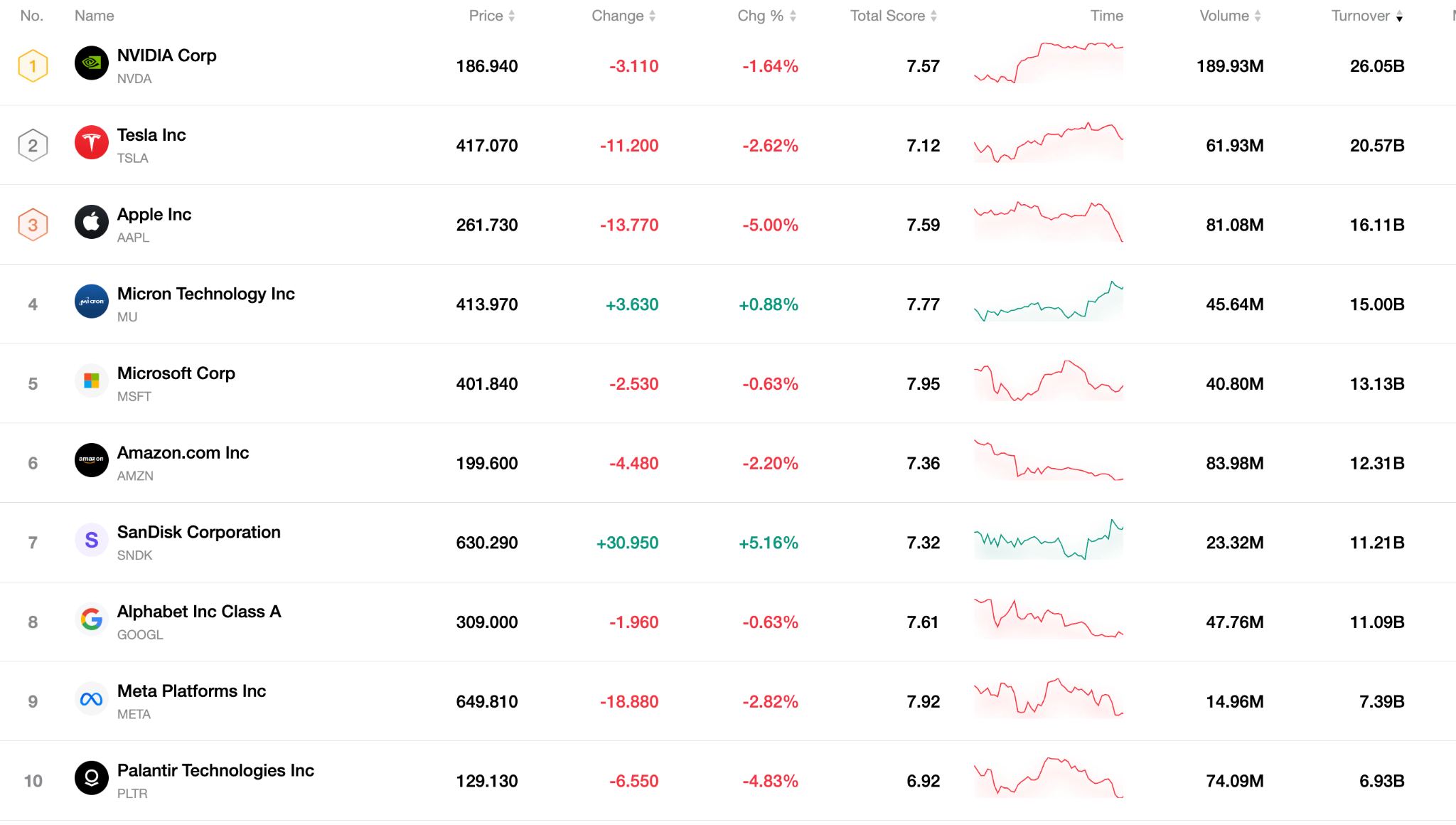The width and height of the screenshot is (1456, 825).
Task: Click the Tesla logo icon
Action: click(92, 143)
